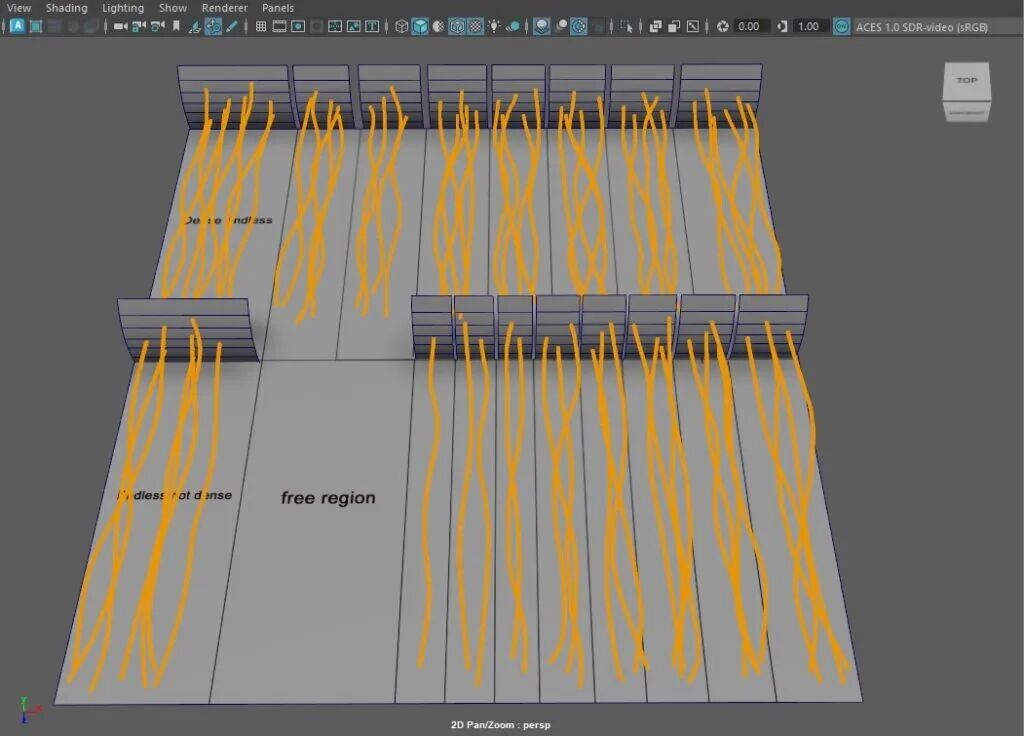The width and height of the screenshot is (1024, 736).
Task: Open the View panel menu
Action: (x=18, y=8)
